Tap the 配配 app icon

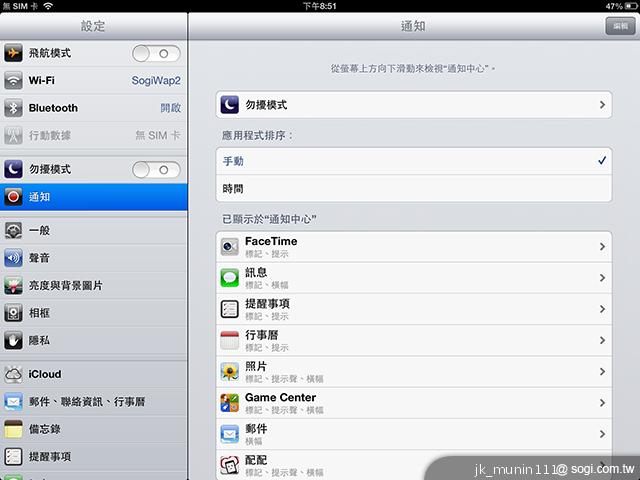pos(230,465)
